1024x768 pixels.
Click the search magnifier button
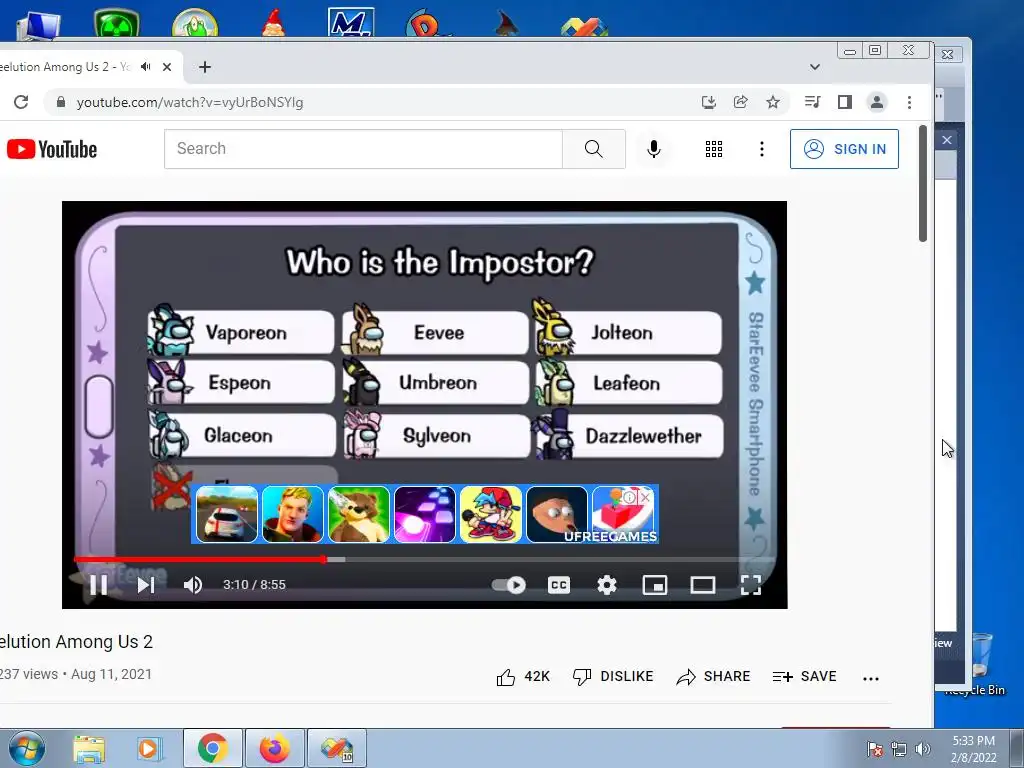(594, 149)
